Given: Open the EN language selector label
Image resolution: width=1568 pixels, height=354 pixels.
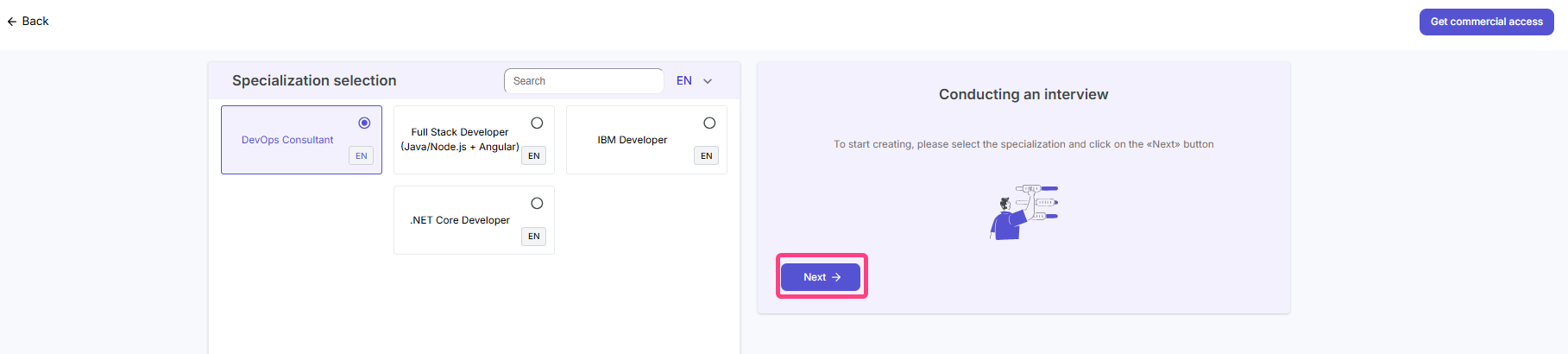Looking at the screenshot, I should pos(684,81).
